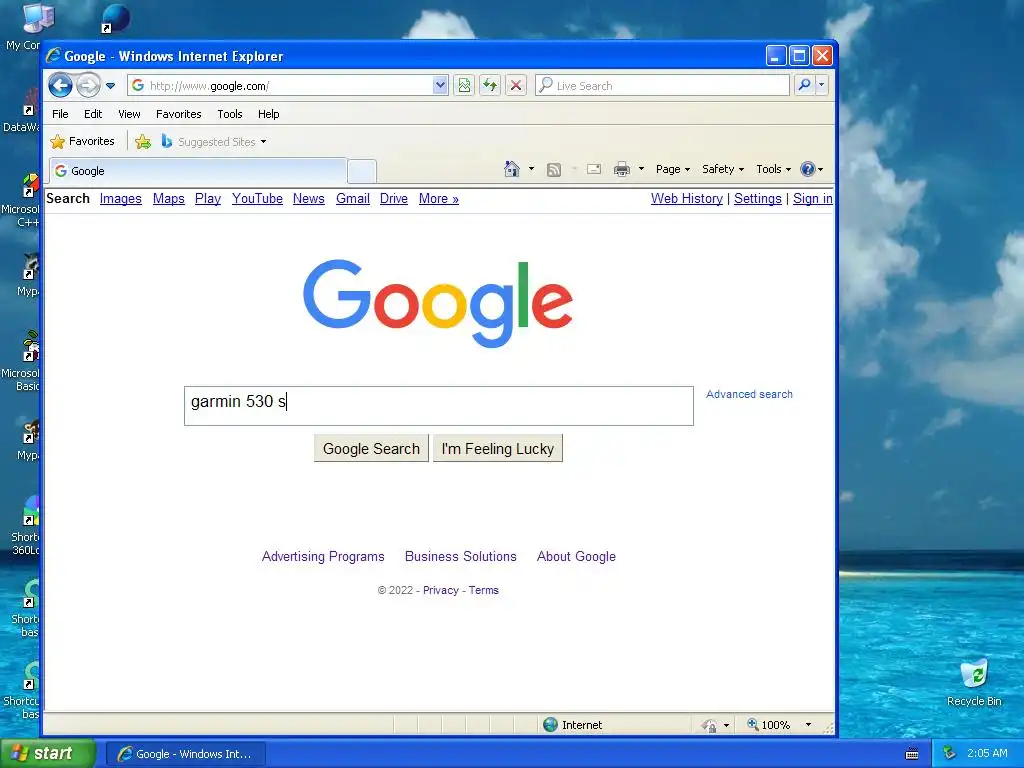Open the Privacy link

click(441, 590)
